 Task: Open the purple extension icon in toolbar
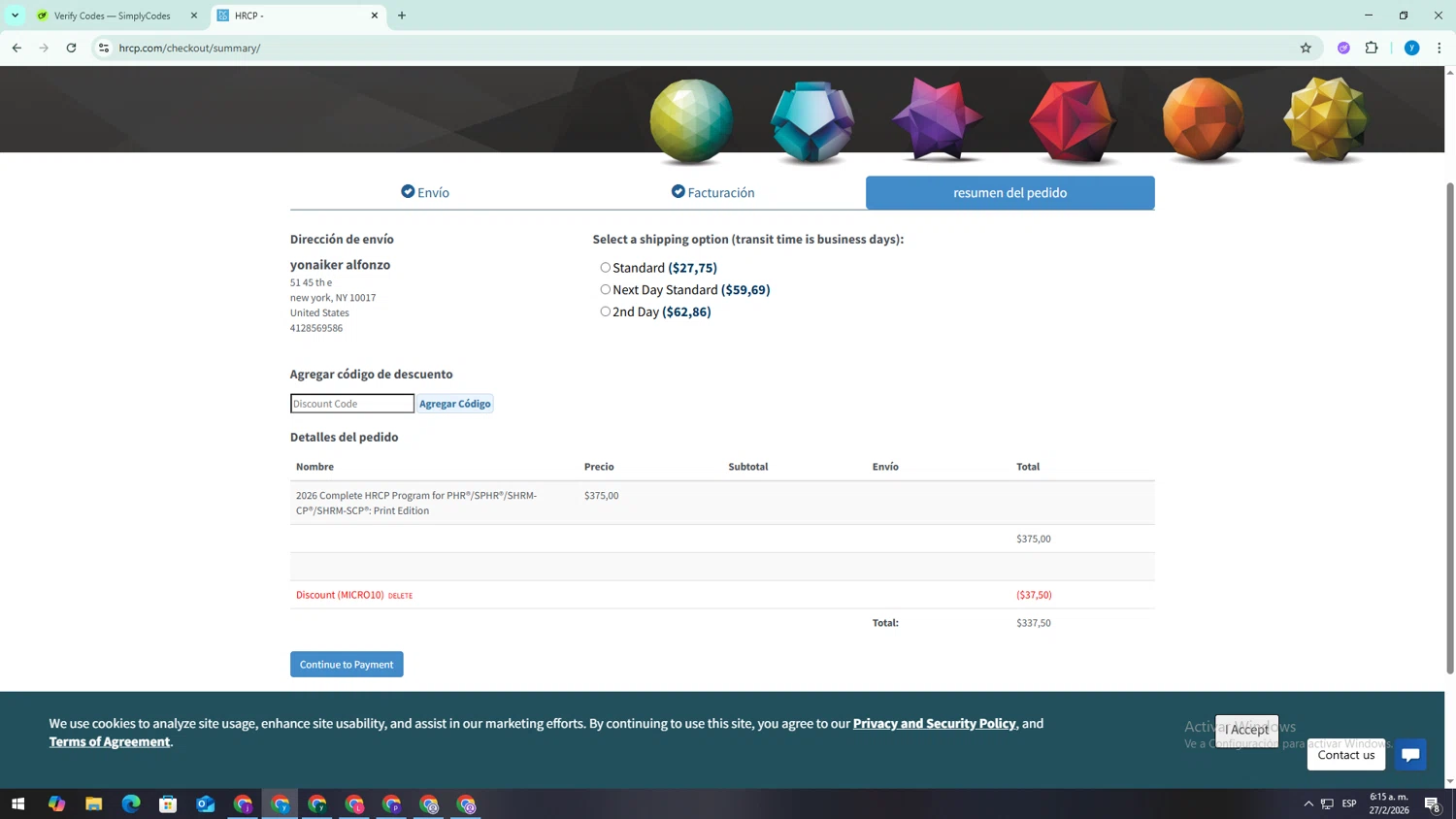[x=1343, y=48]
